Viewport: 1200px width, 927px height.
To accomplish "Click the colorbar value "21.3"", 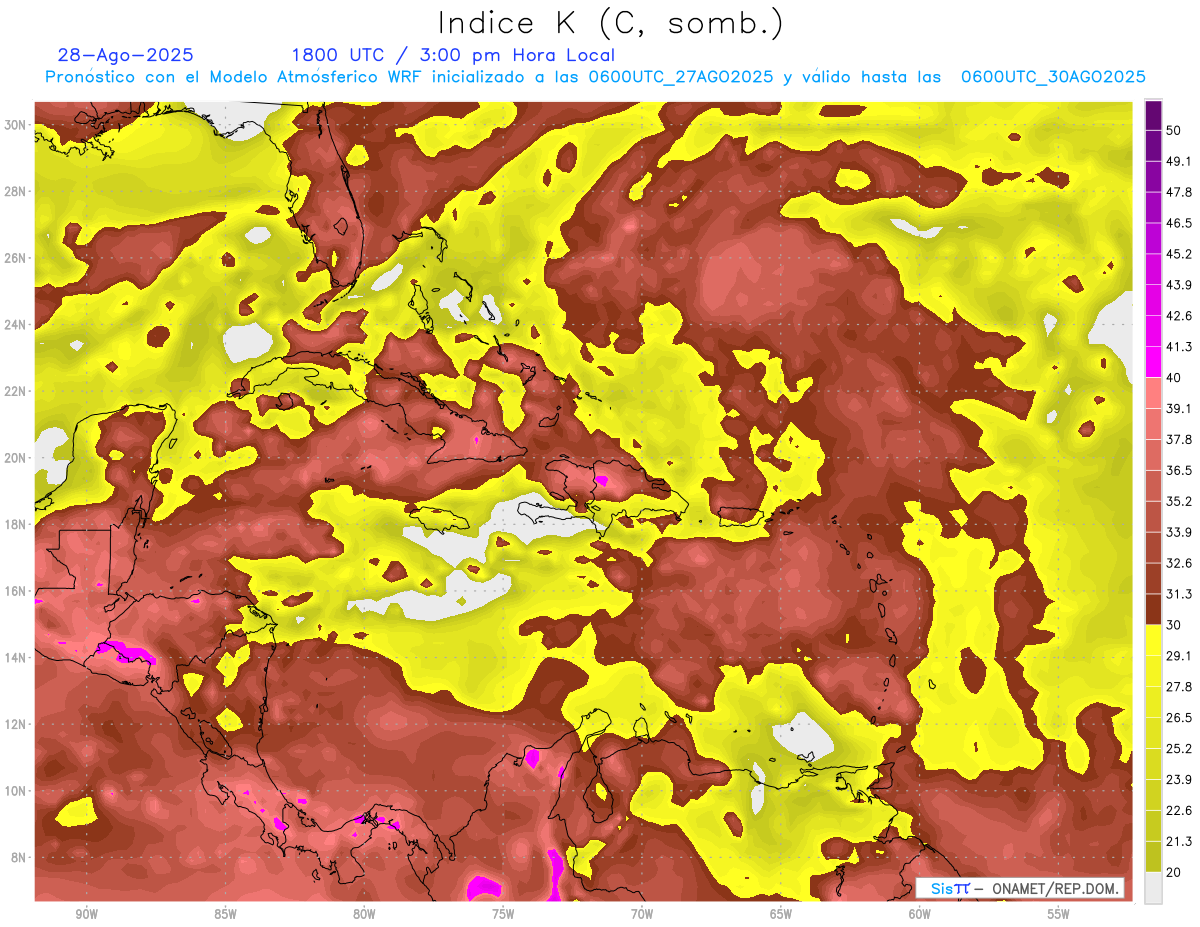I will point(1178,841).
